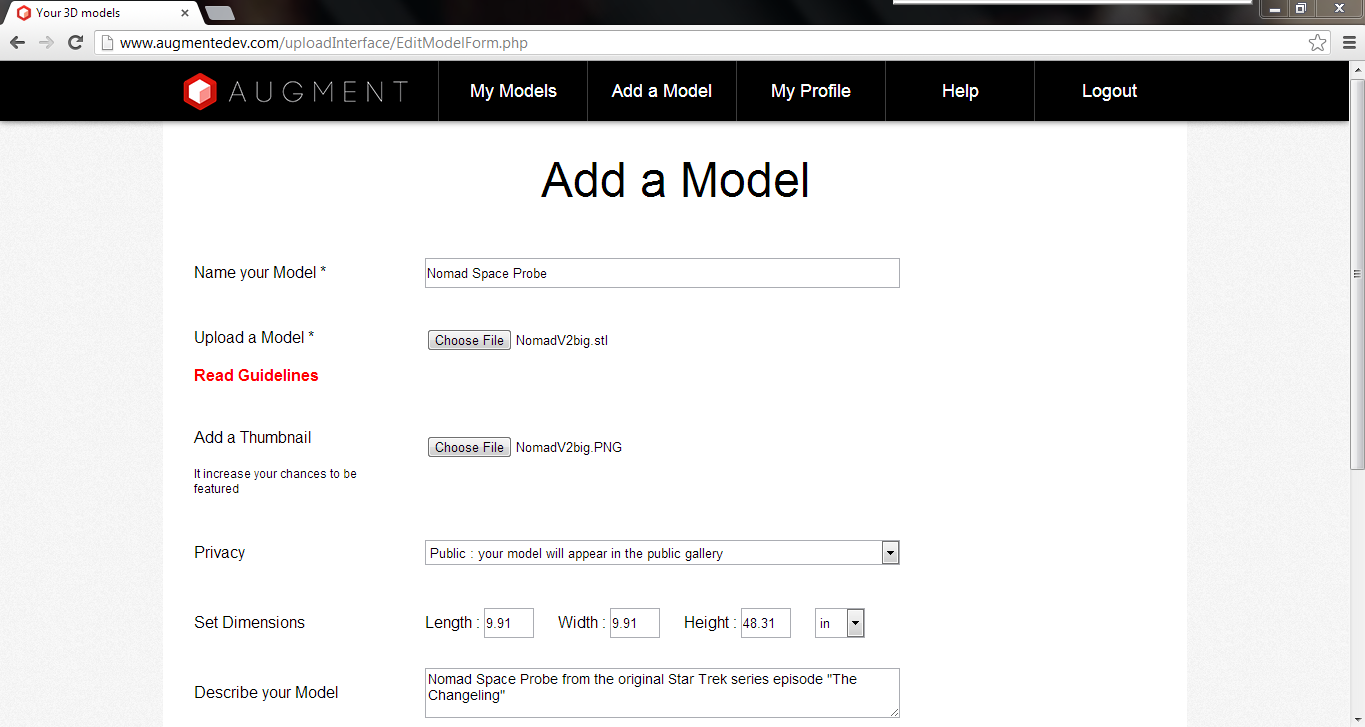Click the red hexagon favicon on the browser tab
Viewport: 1365px width, 727px height.
coord(24,13)
